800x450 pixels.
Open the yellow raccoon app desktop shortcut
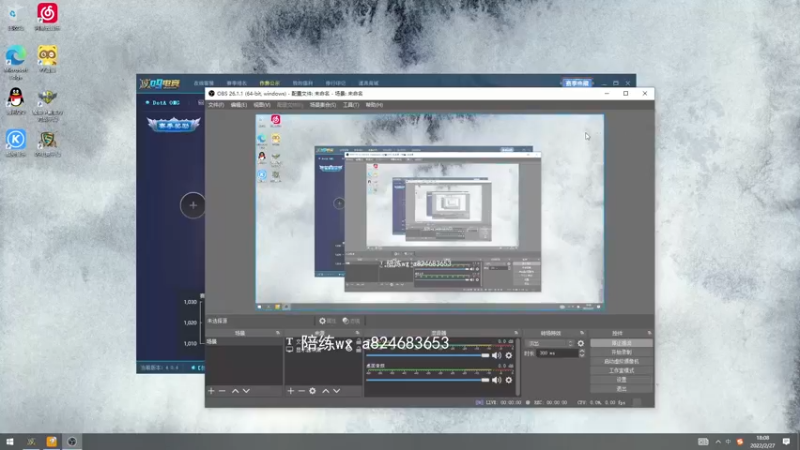47,59
